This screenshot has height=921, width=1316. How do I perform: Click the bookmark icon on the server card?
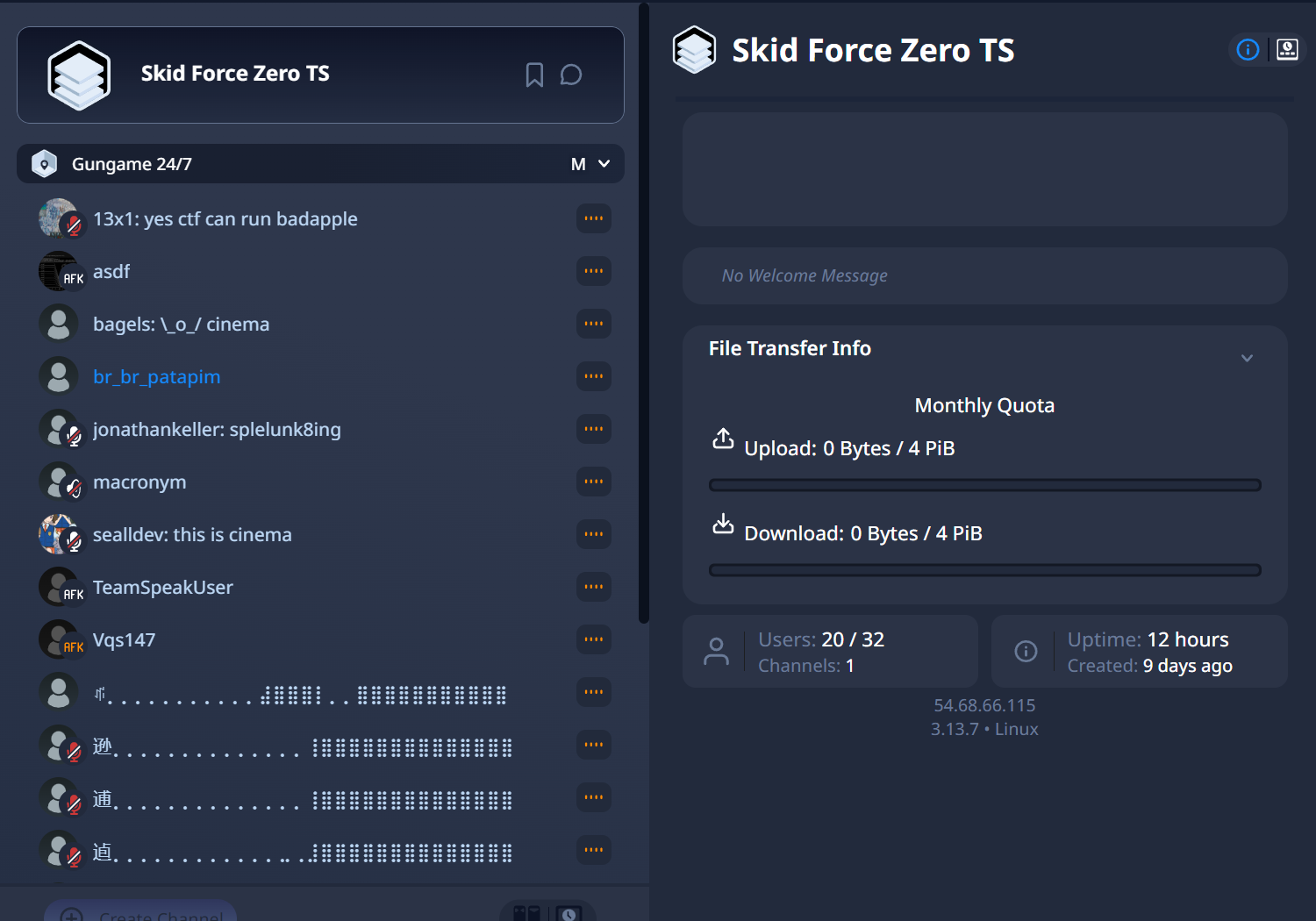[x=534, y=75]
